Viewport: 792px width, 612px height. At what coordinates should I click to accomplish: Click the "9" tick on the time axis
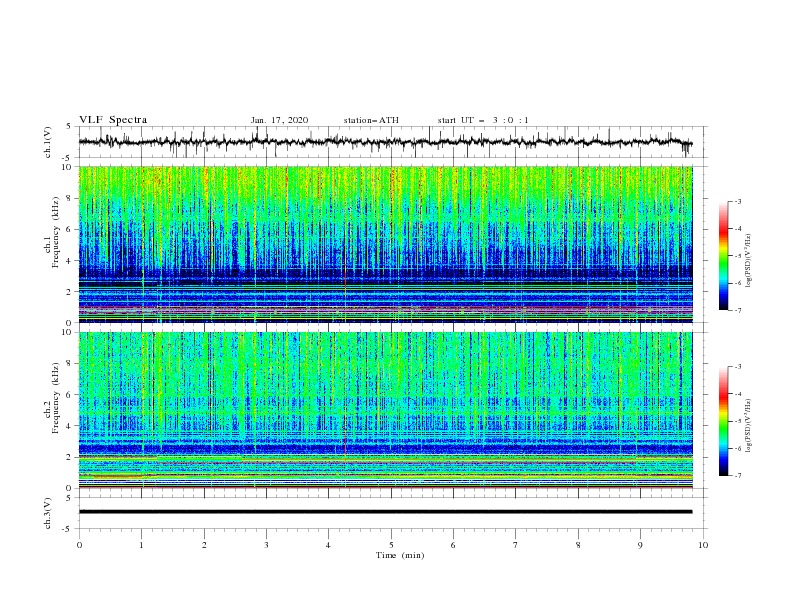(x=640, y=545)
